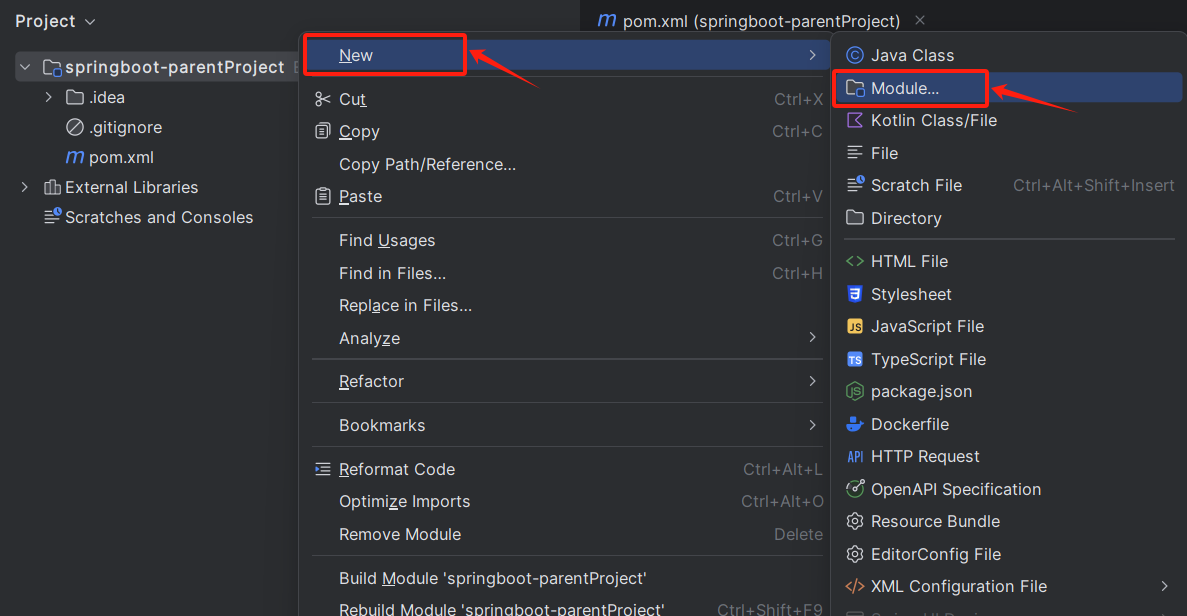Click the JavaScript File icon
Viewport: 1187px width, 616px height.
[855, 327]
